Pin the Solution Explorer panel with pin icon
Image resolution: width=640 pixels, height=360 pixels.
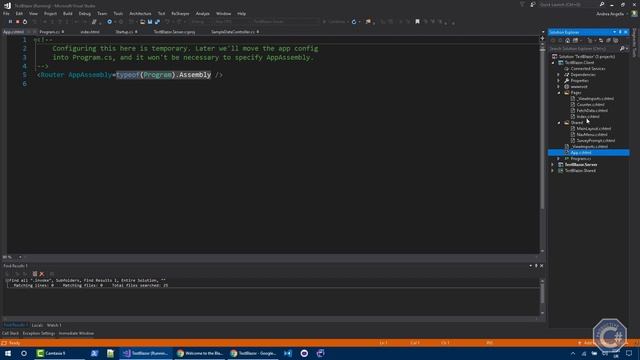click(x=620, y=32)
